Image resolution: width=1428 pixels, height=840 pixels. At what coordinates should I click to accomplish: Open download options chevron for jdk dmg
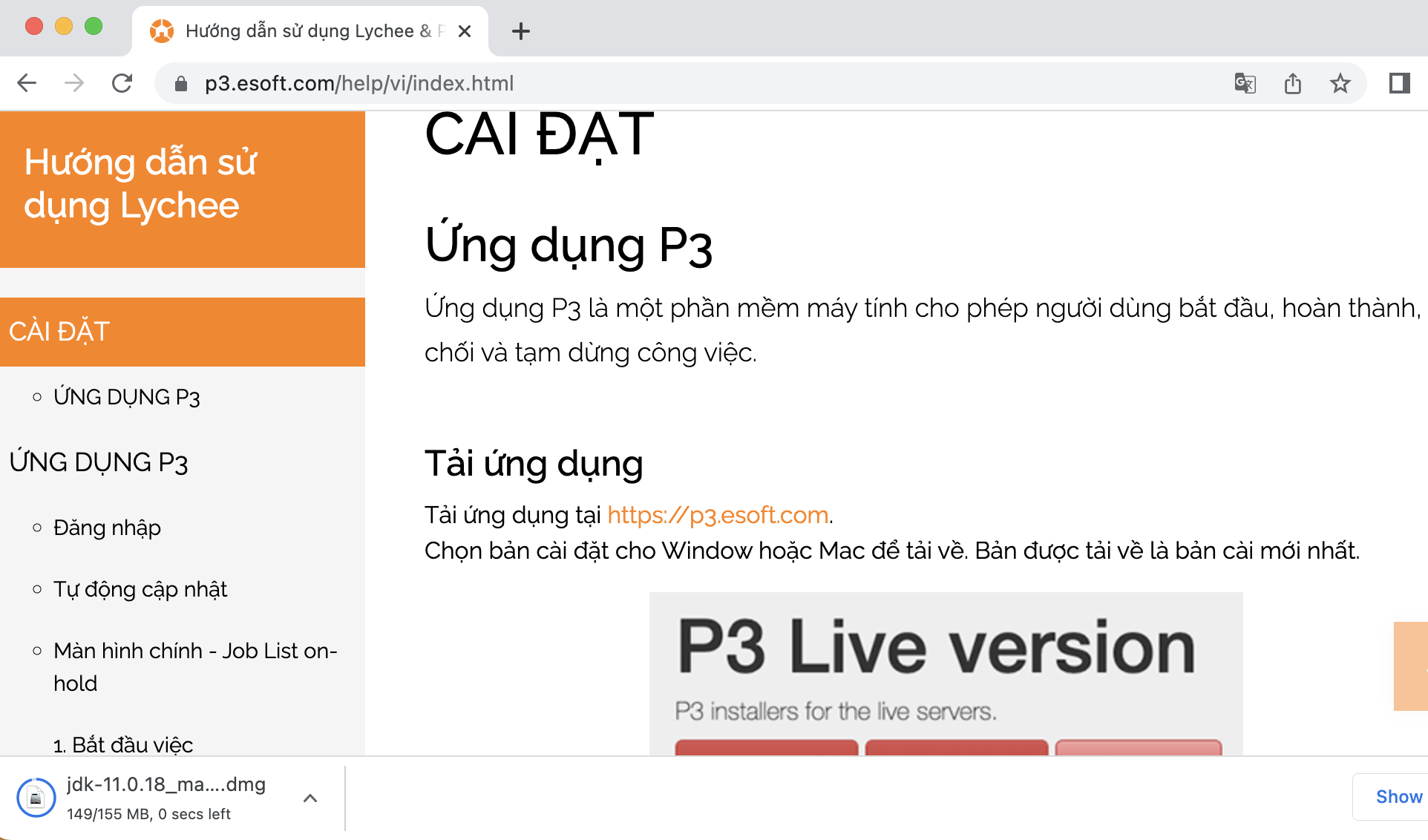click(x=310, y=798)
